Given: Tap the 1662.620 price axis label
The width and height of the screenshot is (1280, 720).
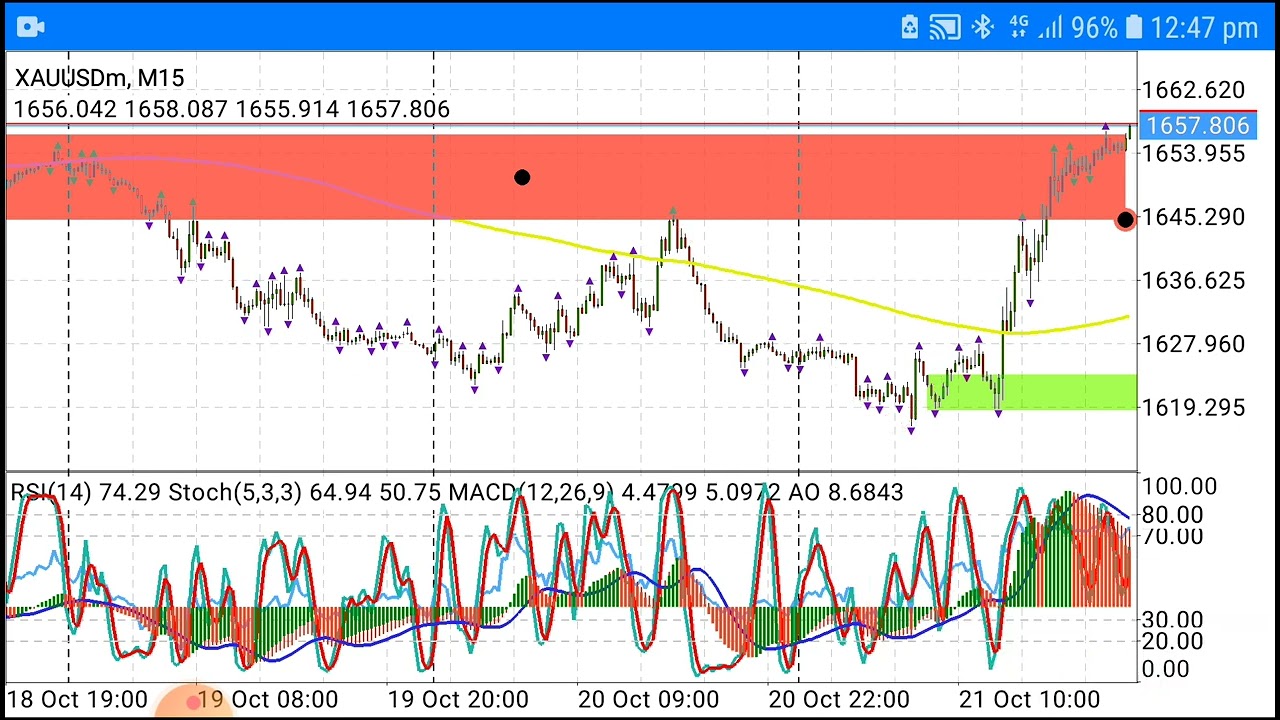Looking at the screenshot, I should pos(1193,90).
